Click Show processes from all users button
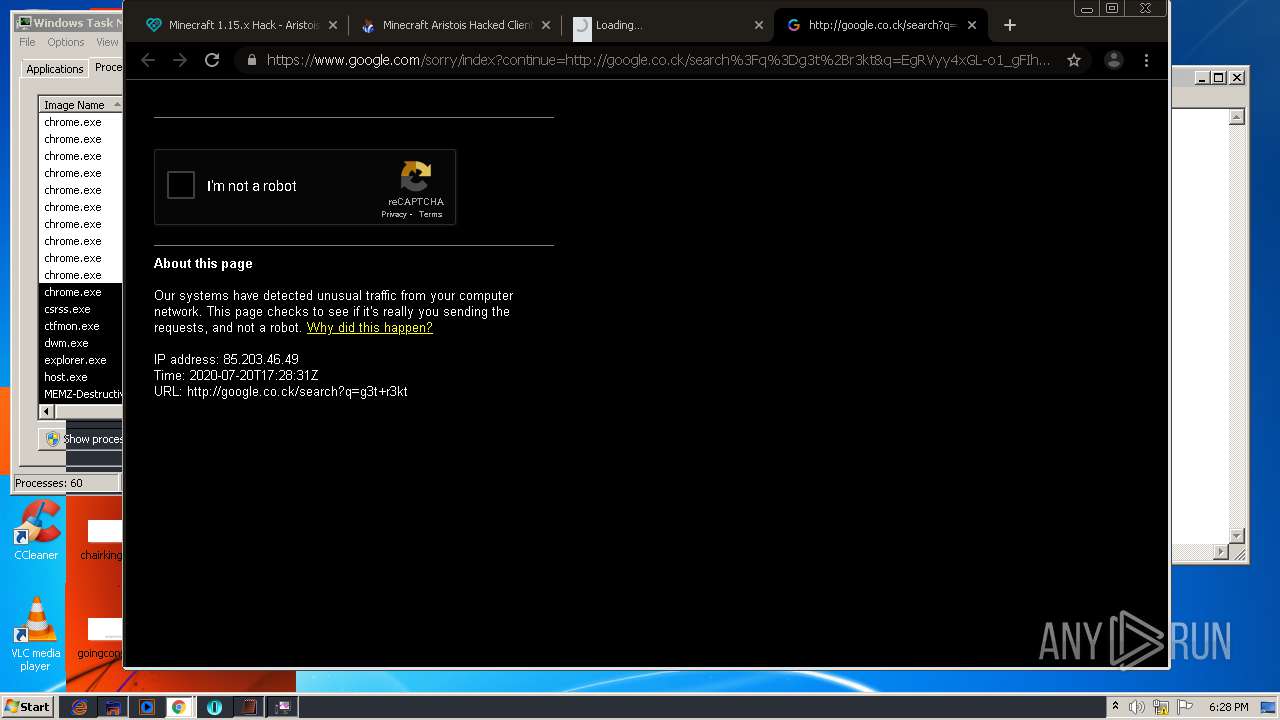Image resolution: width=1280 pixels, height=720 pixels. [81, 439]
